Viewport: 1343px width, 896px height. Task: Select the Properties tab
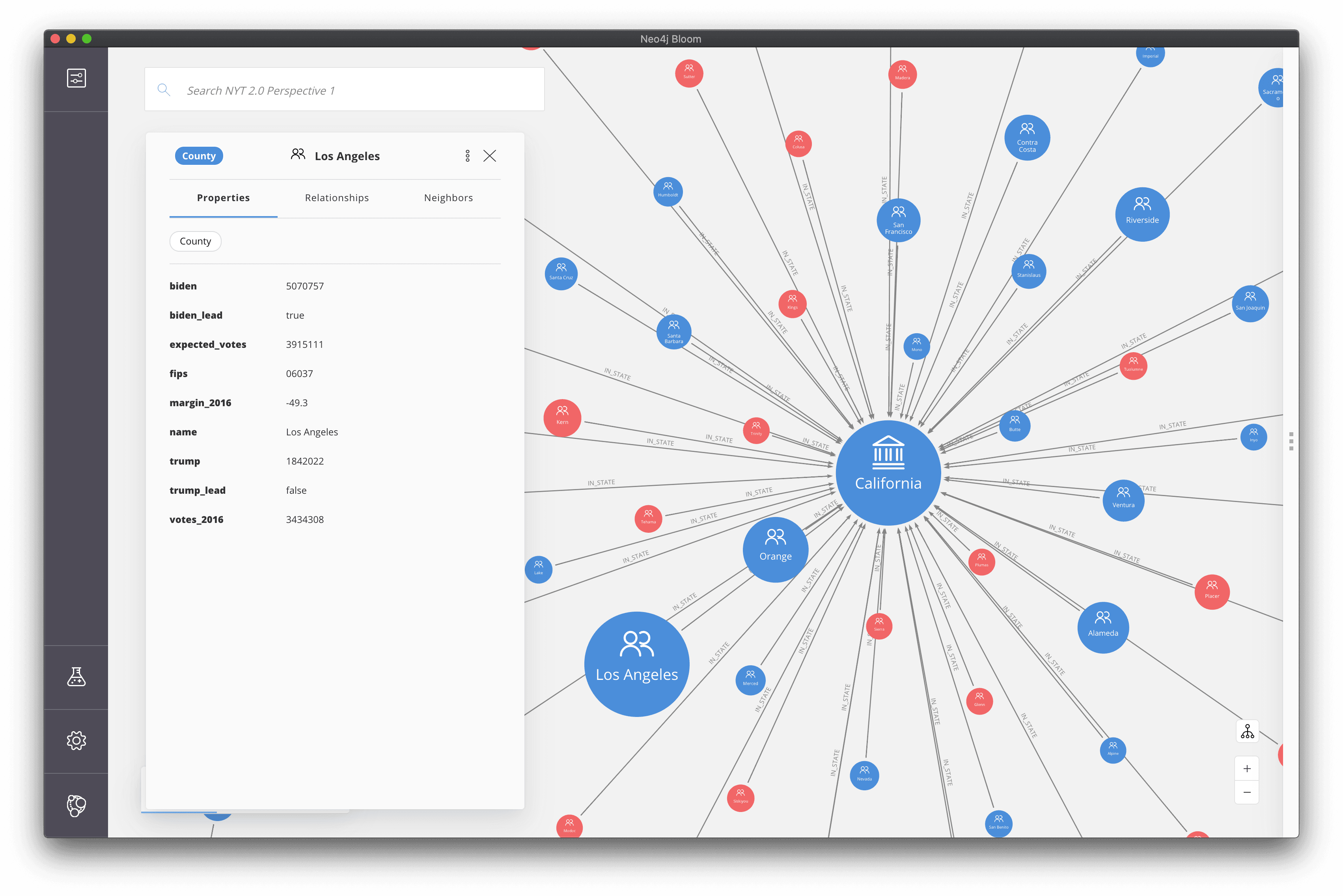tap(223, 198)
